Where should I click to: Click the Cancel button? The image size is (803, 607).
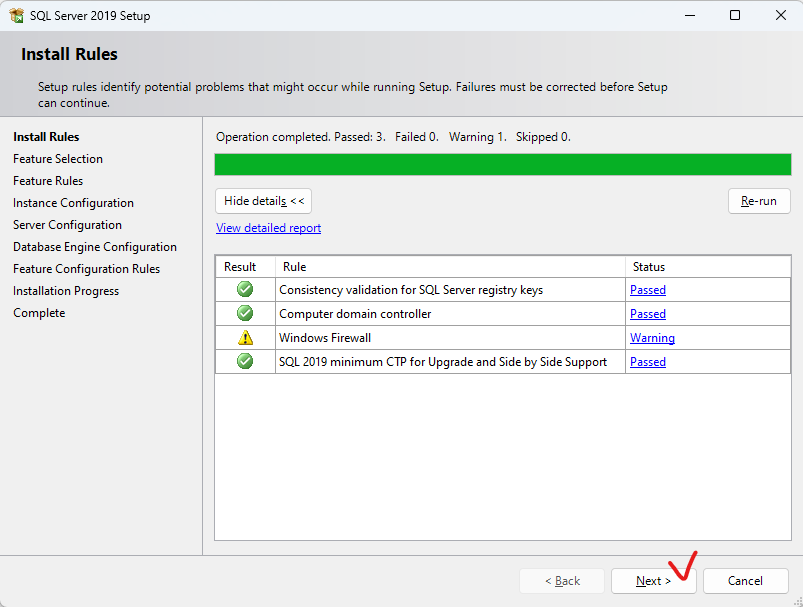[x=745, y=581]
